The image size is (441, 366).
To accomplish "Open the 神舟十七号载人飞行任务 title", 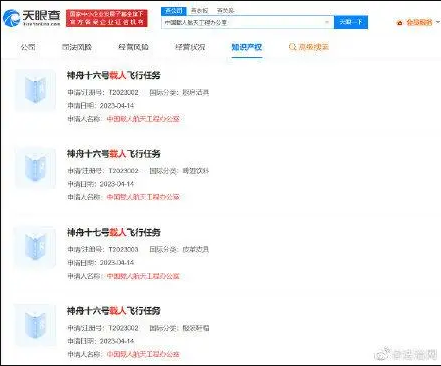I will [114, 232].
